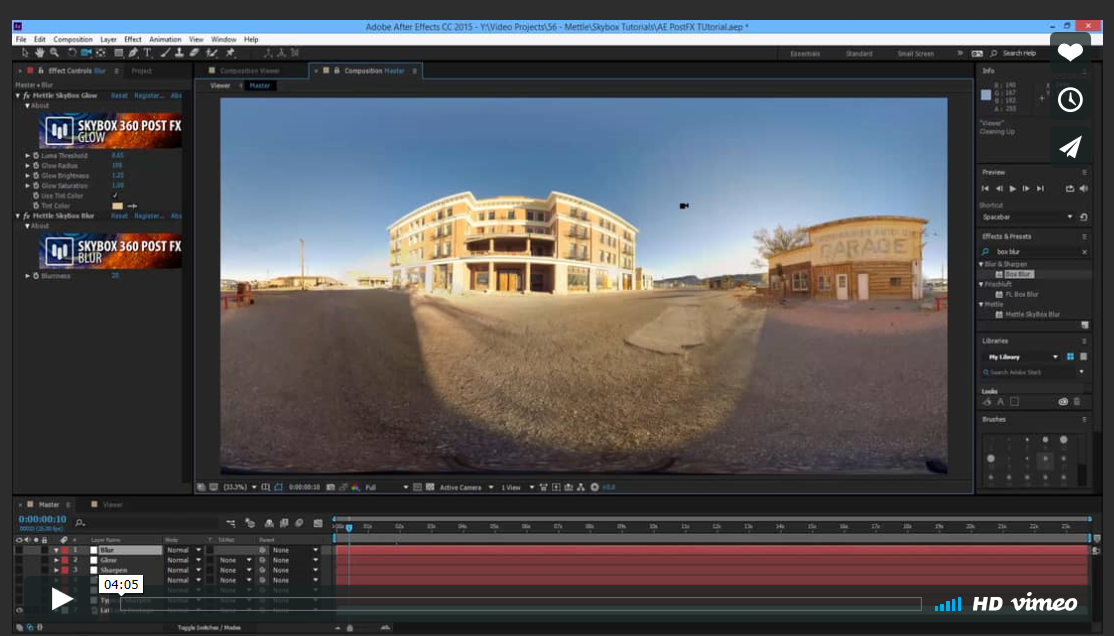Select the Type text tool
This screenshot has width=1114, height=636.
coord(148,53)
